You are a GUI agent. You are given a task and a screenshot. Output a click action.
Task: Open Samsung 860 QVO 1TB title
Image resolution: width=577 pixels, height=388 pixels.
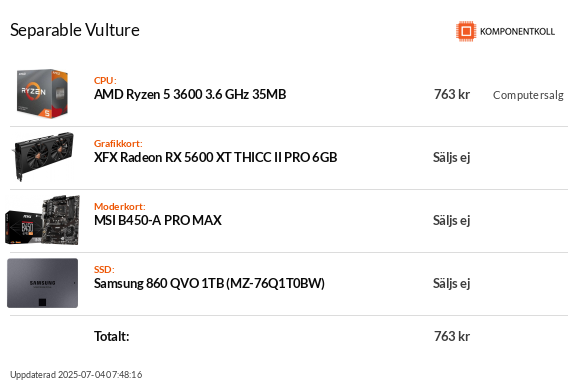(x=209, y=283)
